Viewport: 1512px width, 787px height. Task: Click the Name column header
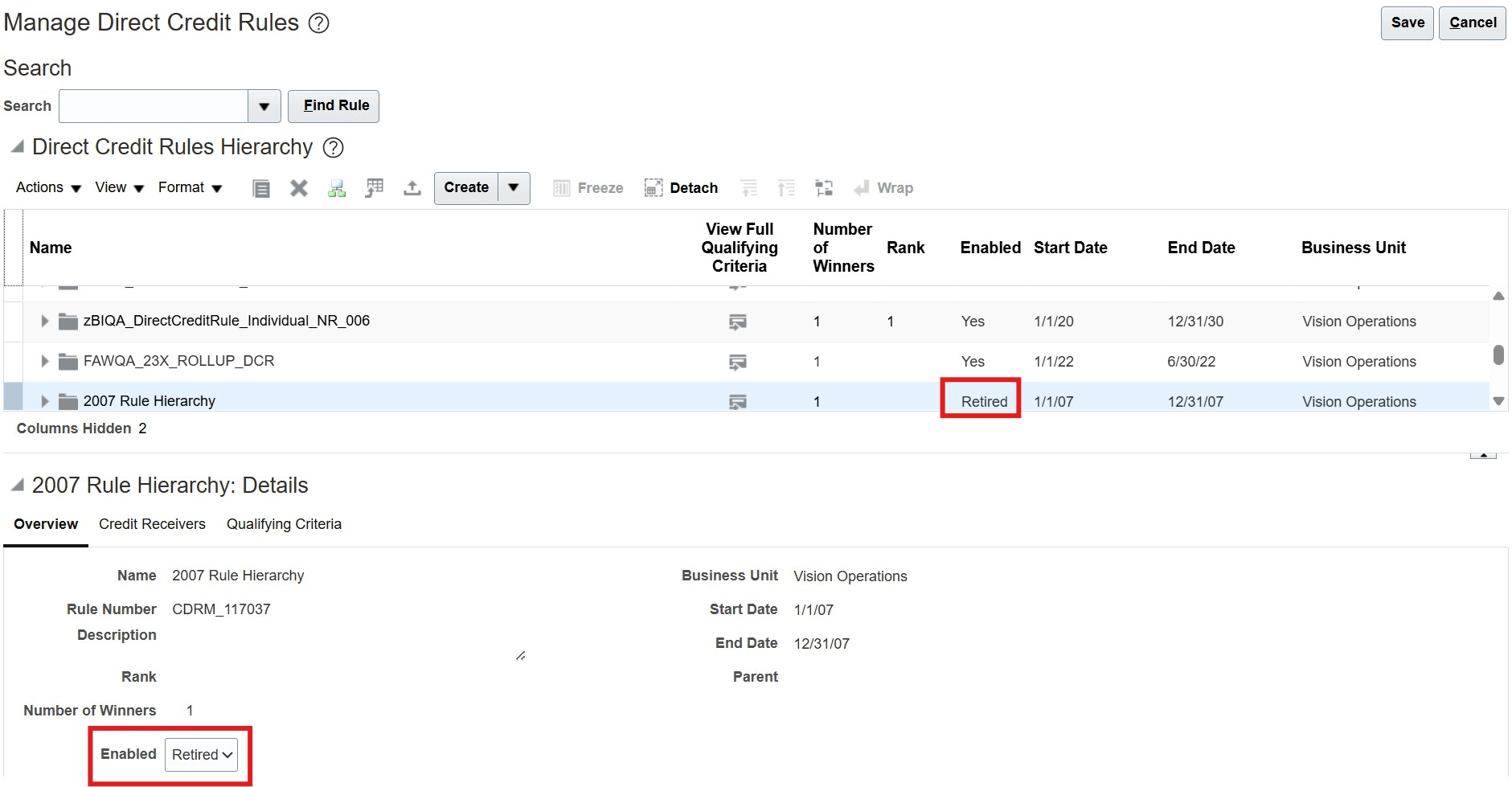click(51, 248)
